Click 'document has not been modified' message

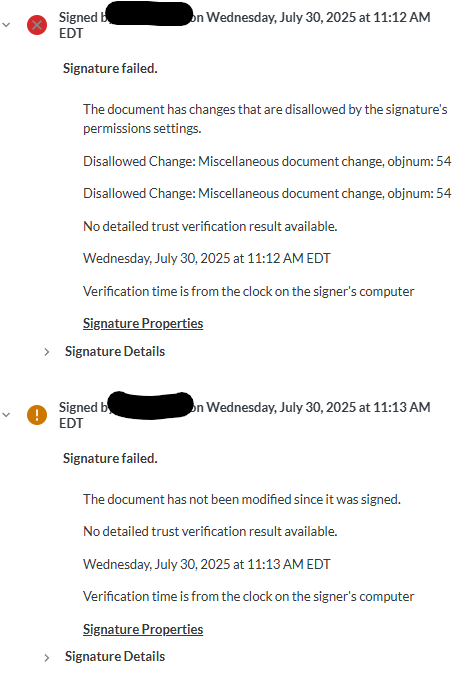click(x=242, y=499)
